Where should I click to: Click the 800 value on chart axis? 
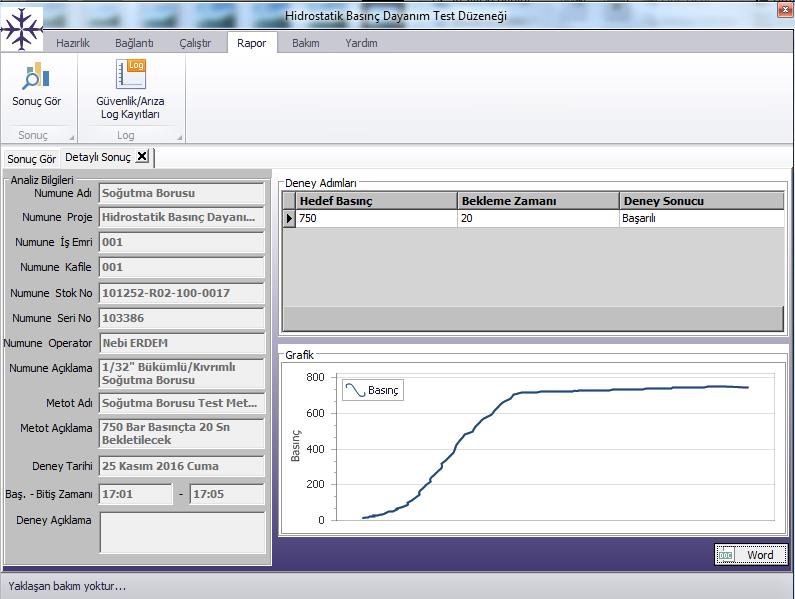[x=315, y=377]
